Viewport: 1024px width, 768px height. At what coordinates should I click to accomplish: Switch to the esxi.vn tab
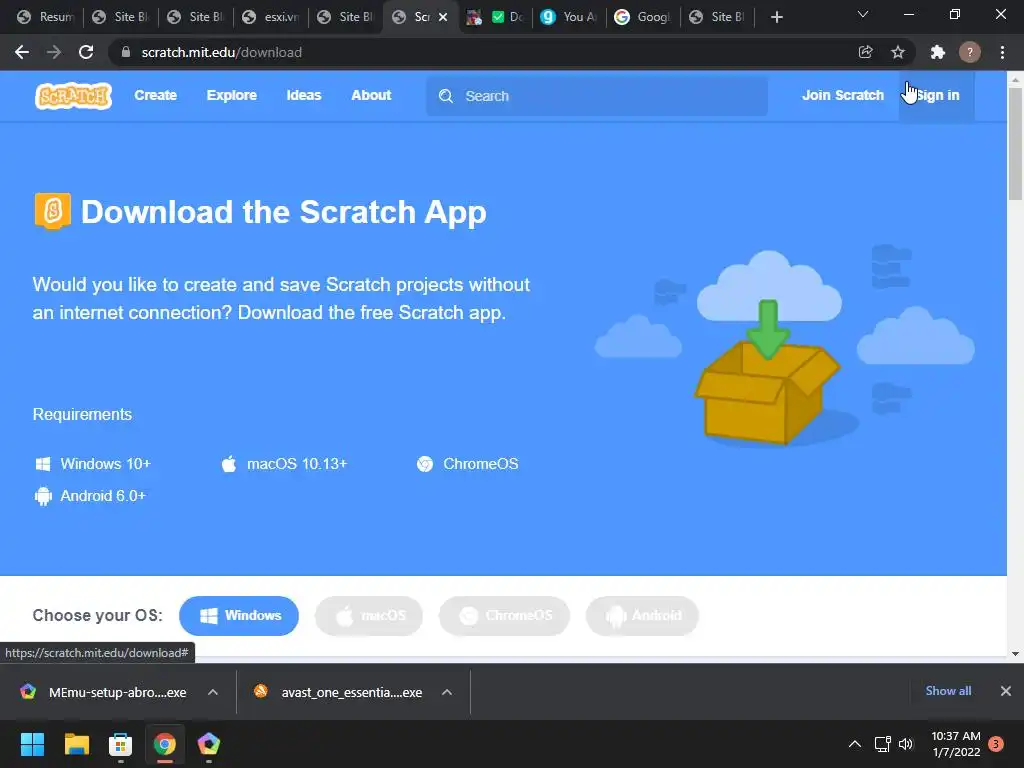pyautogui.click(x=271, y=17)
